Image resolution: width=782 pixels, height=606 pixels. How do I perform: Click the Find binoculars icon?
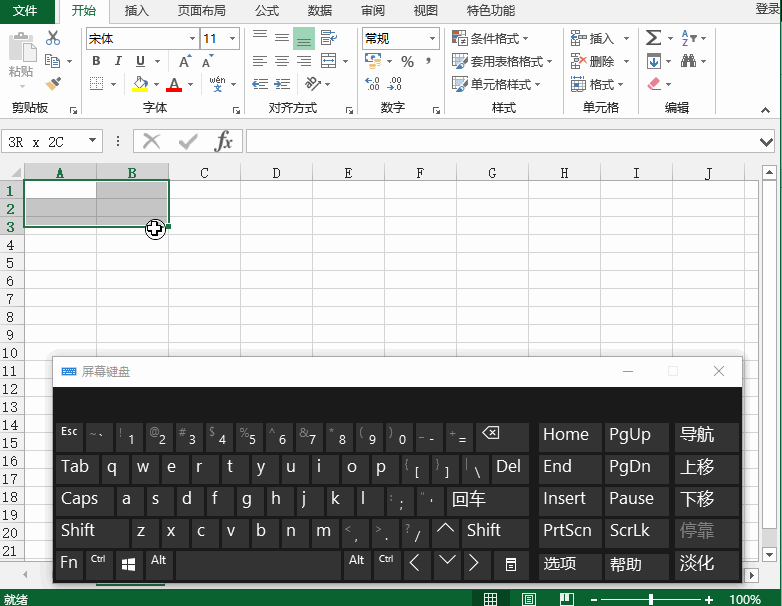(688, 62)
